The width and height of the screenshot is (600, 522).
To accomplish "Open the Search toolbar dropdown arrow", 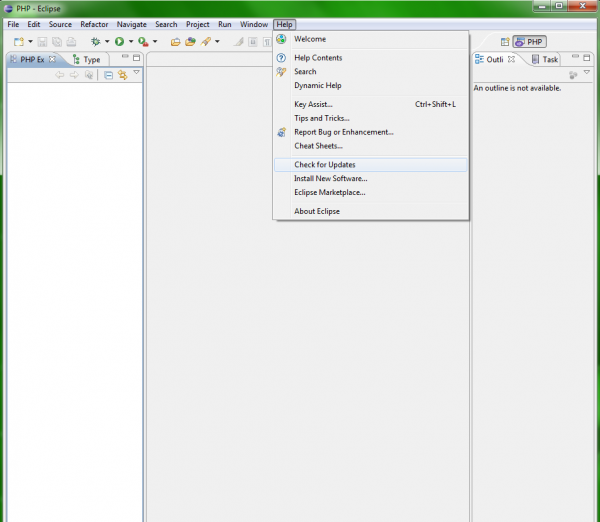I will 217,41.
